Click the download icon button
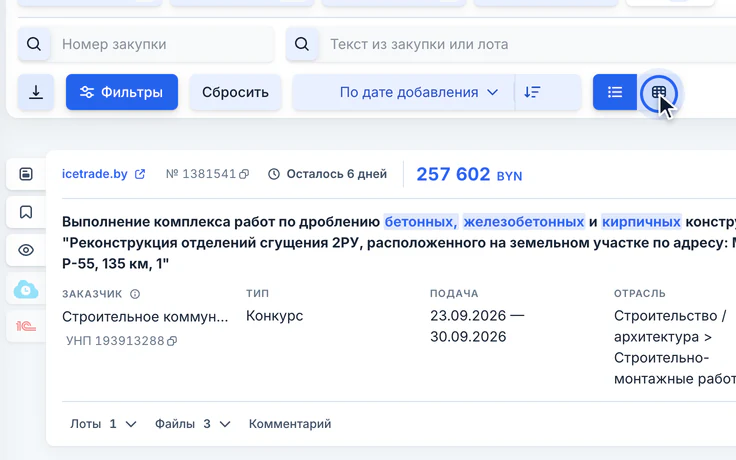 tap(36, 92)
